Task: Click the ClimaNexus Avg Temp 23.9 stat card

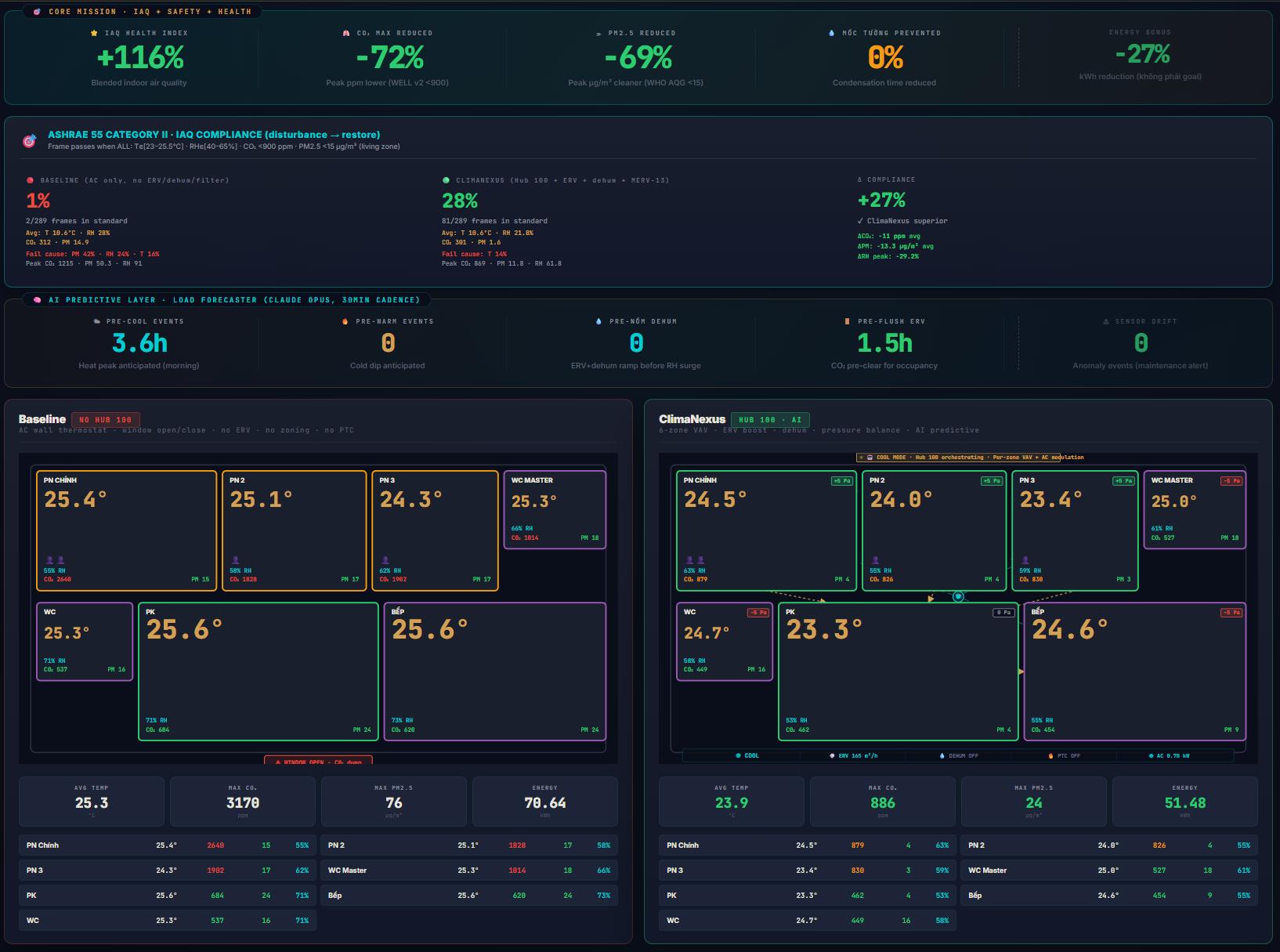Action: coord(732,802)
